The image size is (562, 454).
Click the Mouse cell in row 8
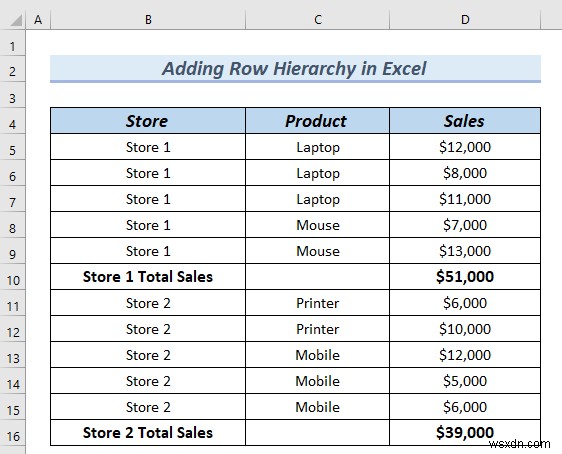[x=318, y=225]
